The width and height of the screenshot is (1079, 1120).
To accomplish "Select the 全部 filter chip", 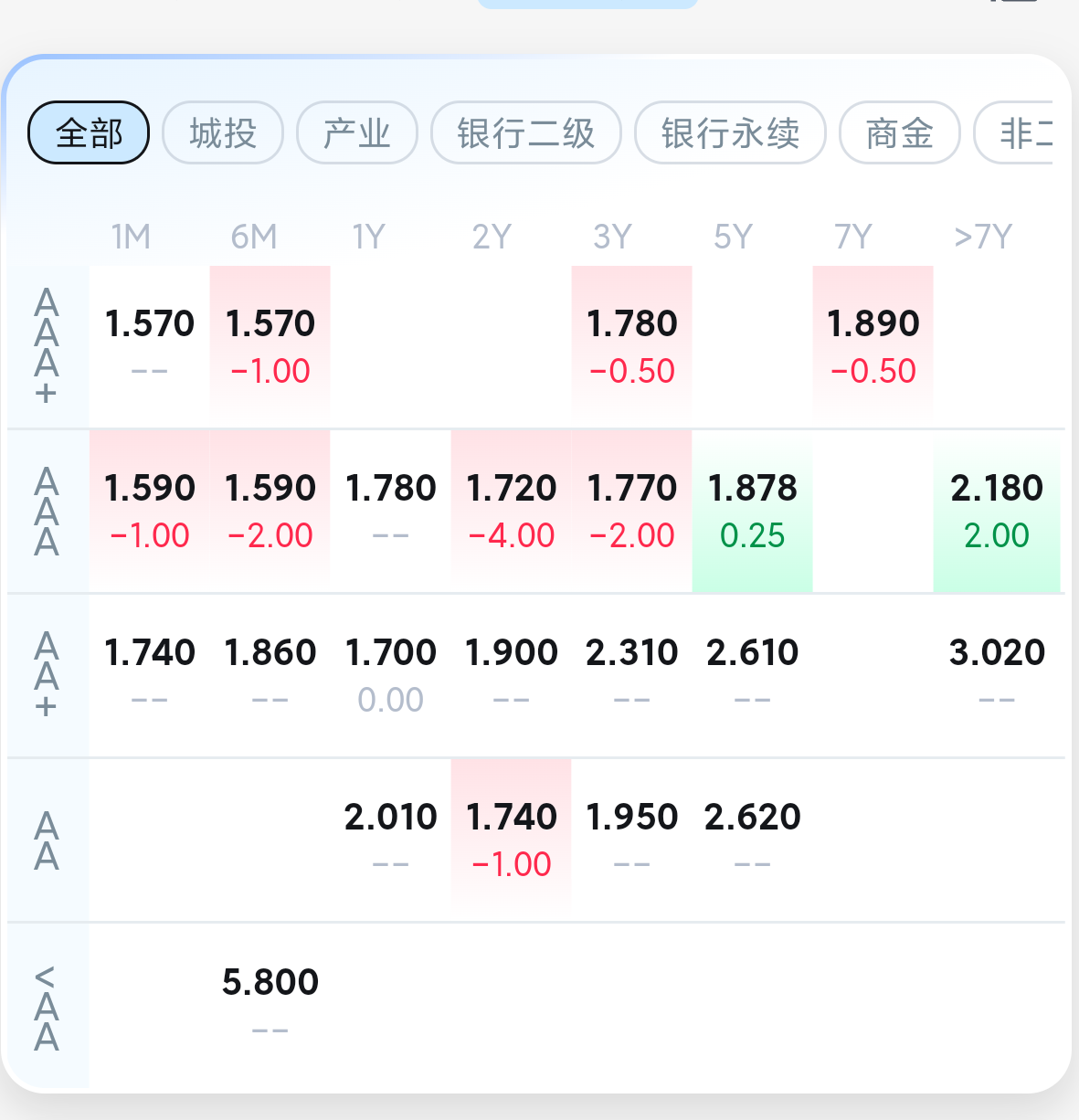I will point(89,133).
